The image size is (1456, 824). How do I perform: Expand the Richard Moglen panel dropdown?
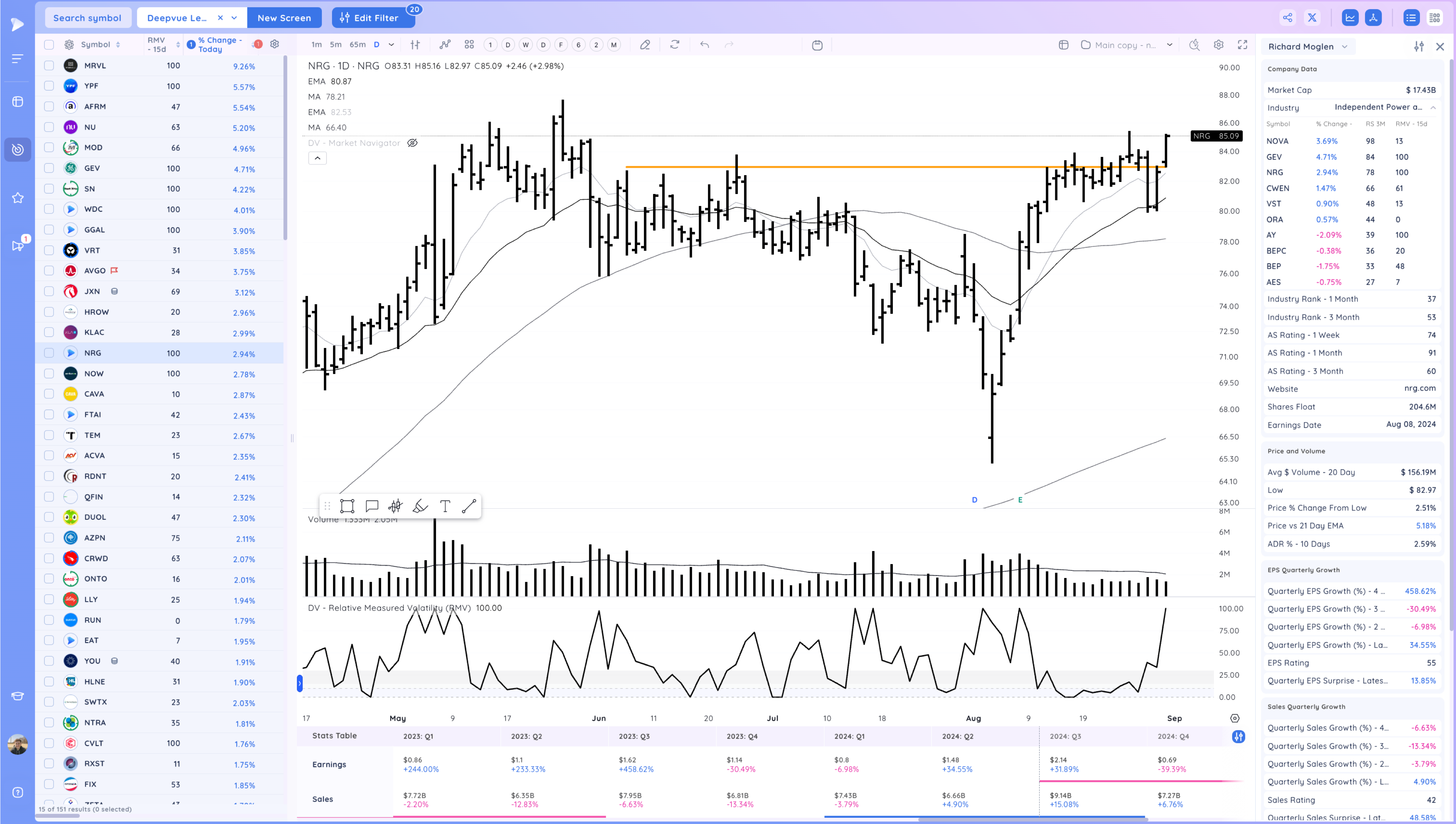1345,47
